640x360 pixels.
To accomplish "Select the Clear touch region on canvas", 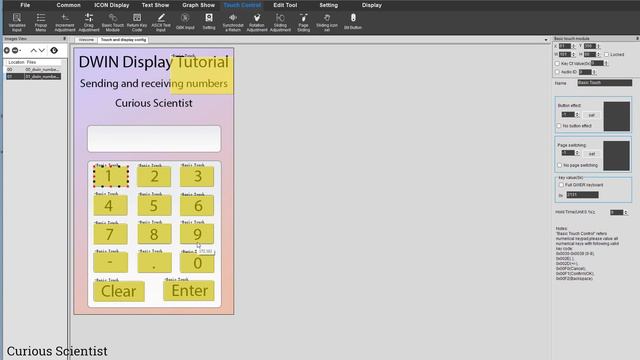I will pyautogui.click(x=119, y=291).
